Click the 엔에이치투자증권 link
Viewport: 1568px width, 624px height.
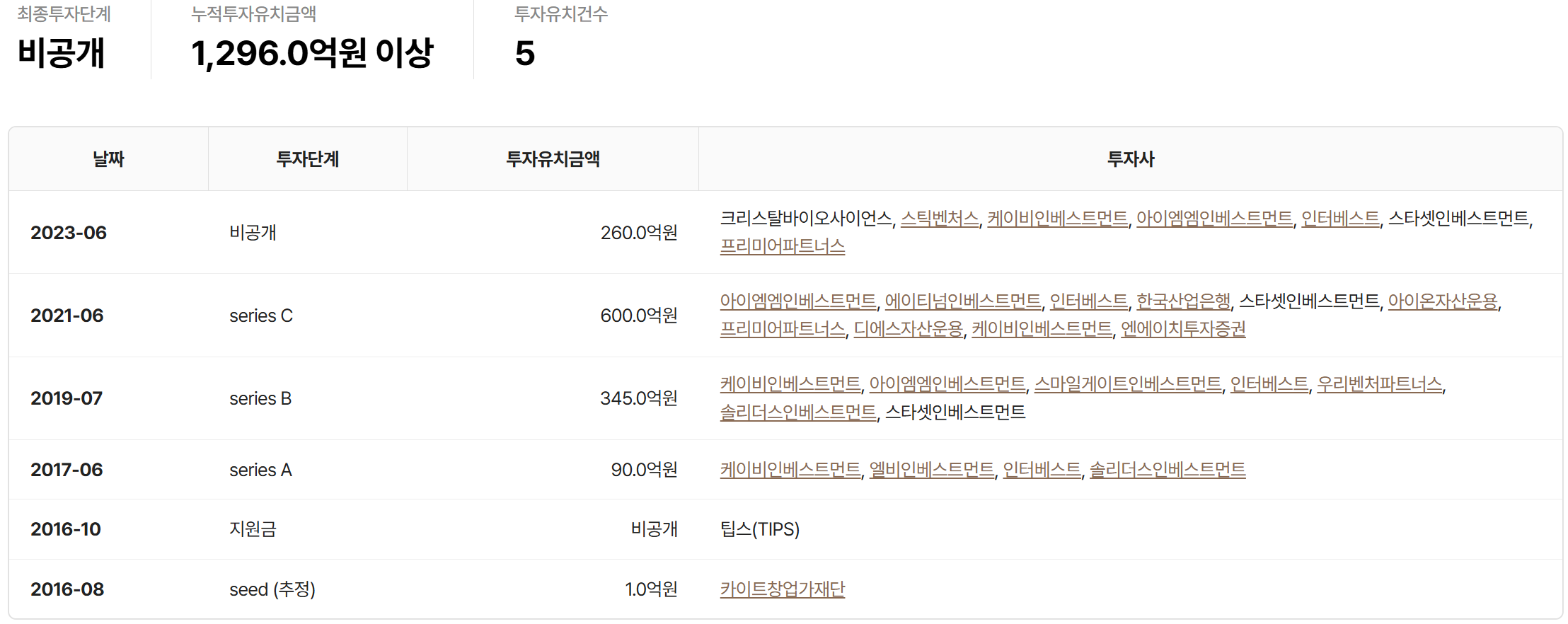pos(1182,329)
